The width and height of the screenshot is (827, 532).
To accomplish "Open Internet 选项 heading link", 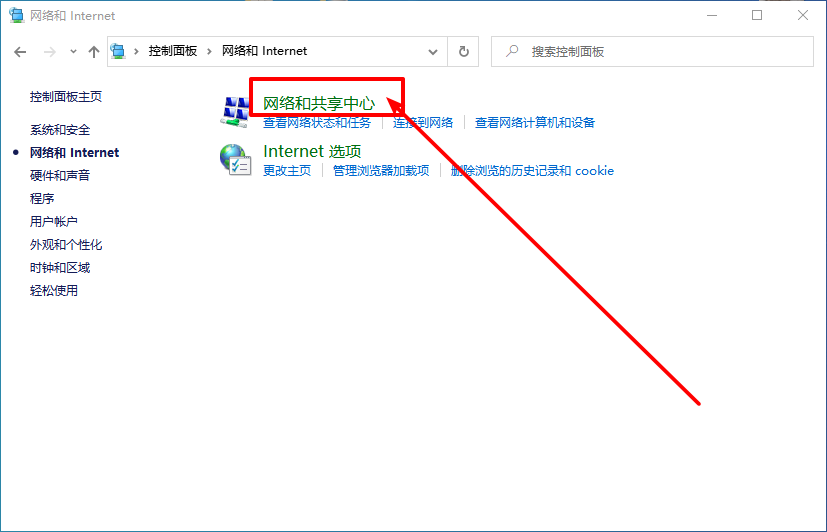I will (x=312, y=151).
